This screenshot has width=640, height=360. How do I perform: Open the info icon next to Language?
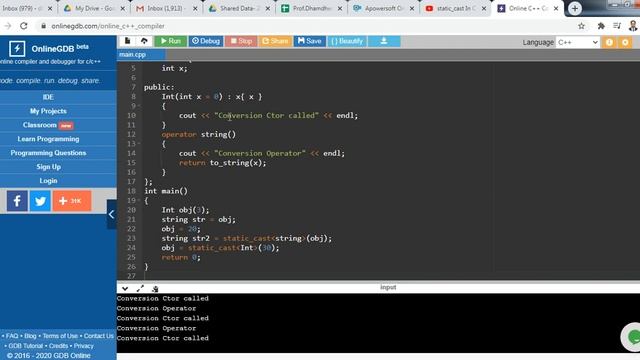click(x=609, y=42)
